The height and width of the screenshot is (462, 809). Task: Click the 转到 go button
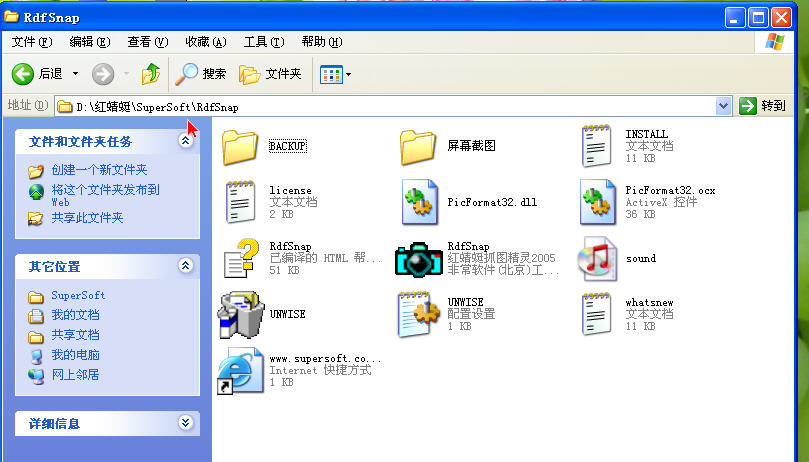coord(763,106)
